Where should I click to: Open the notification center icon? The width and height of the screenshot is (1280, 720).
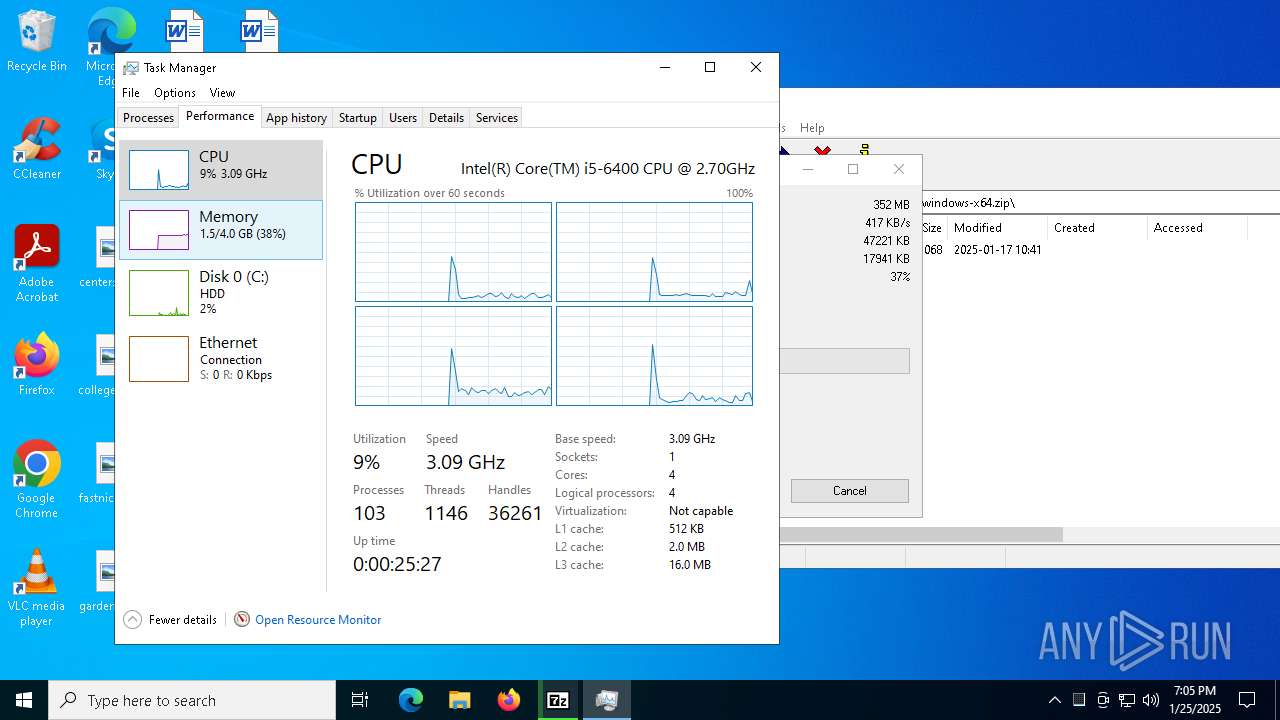point(1248,700)
